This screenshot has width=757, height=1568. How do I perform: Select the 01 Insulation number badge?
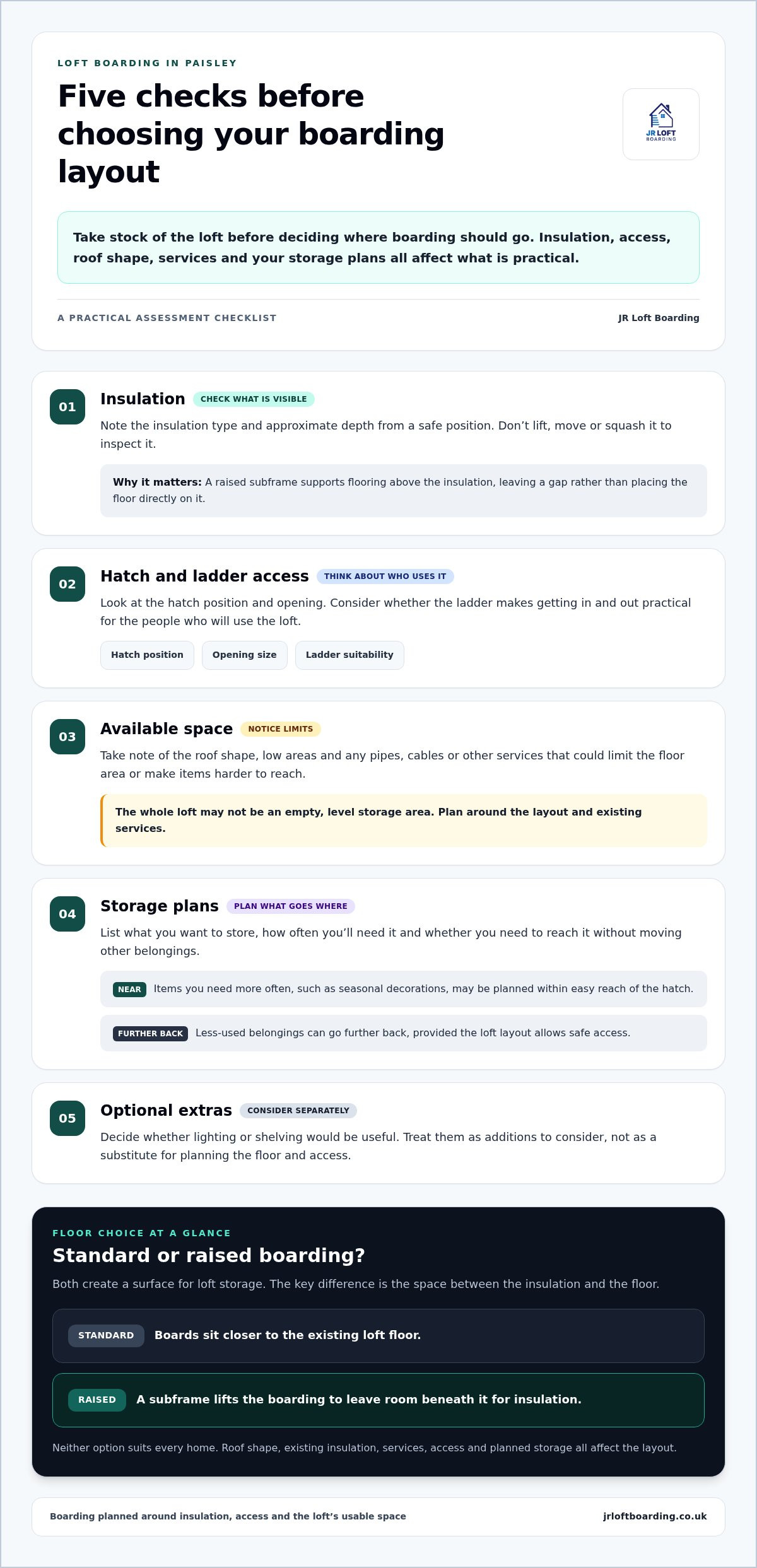67,407
